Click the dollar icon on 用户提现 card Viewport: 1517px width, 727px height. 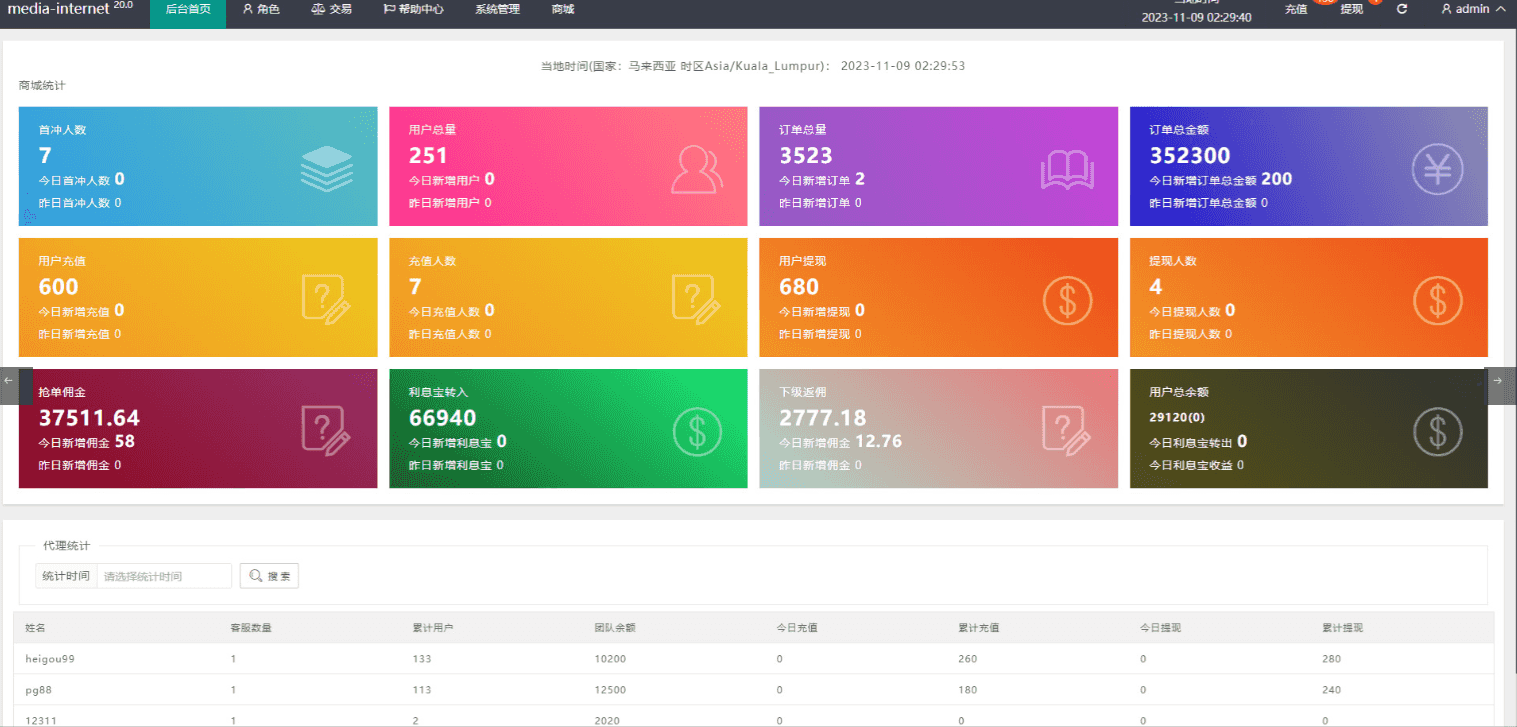(1067, 300)
